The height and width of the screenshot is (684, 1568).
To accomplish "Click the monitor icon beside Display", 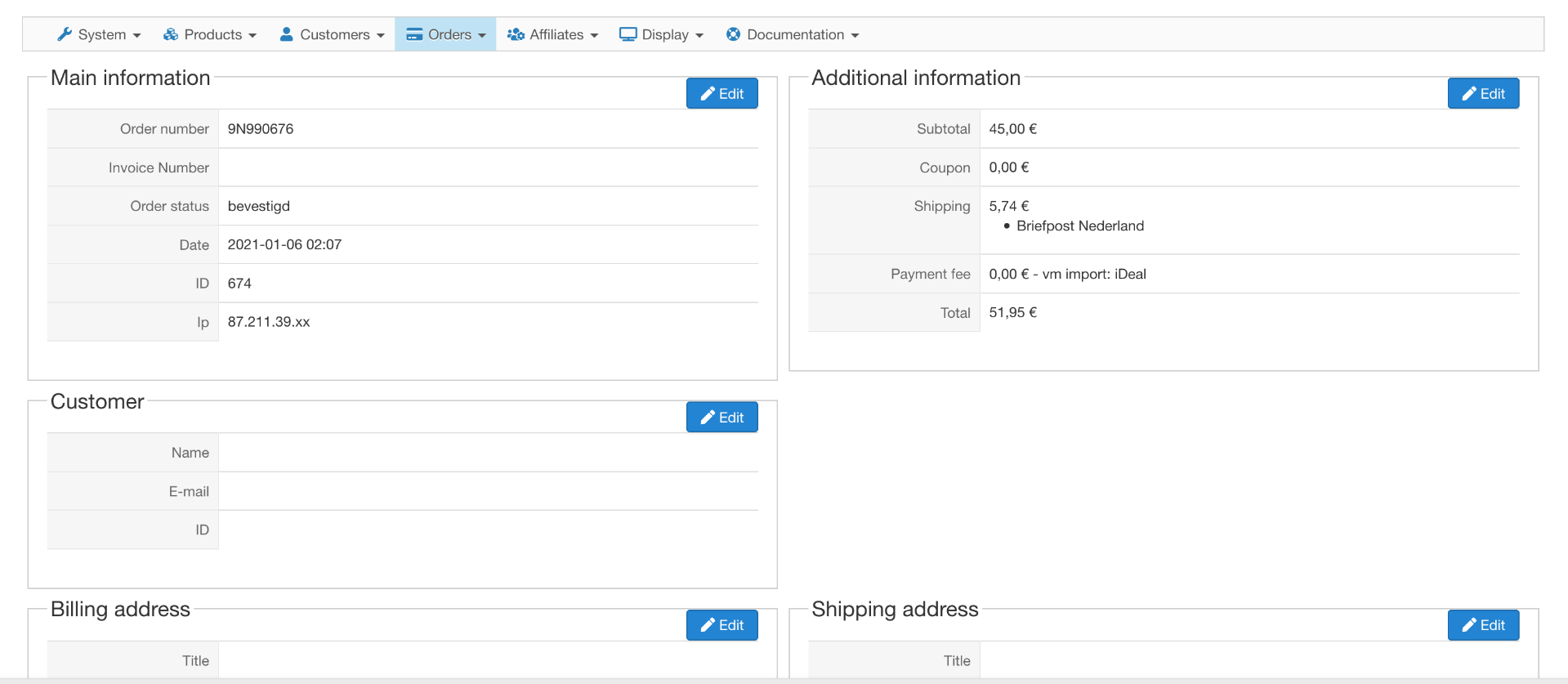I will point(628,34).
